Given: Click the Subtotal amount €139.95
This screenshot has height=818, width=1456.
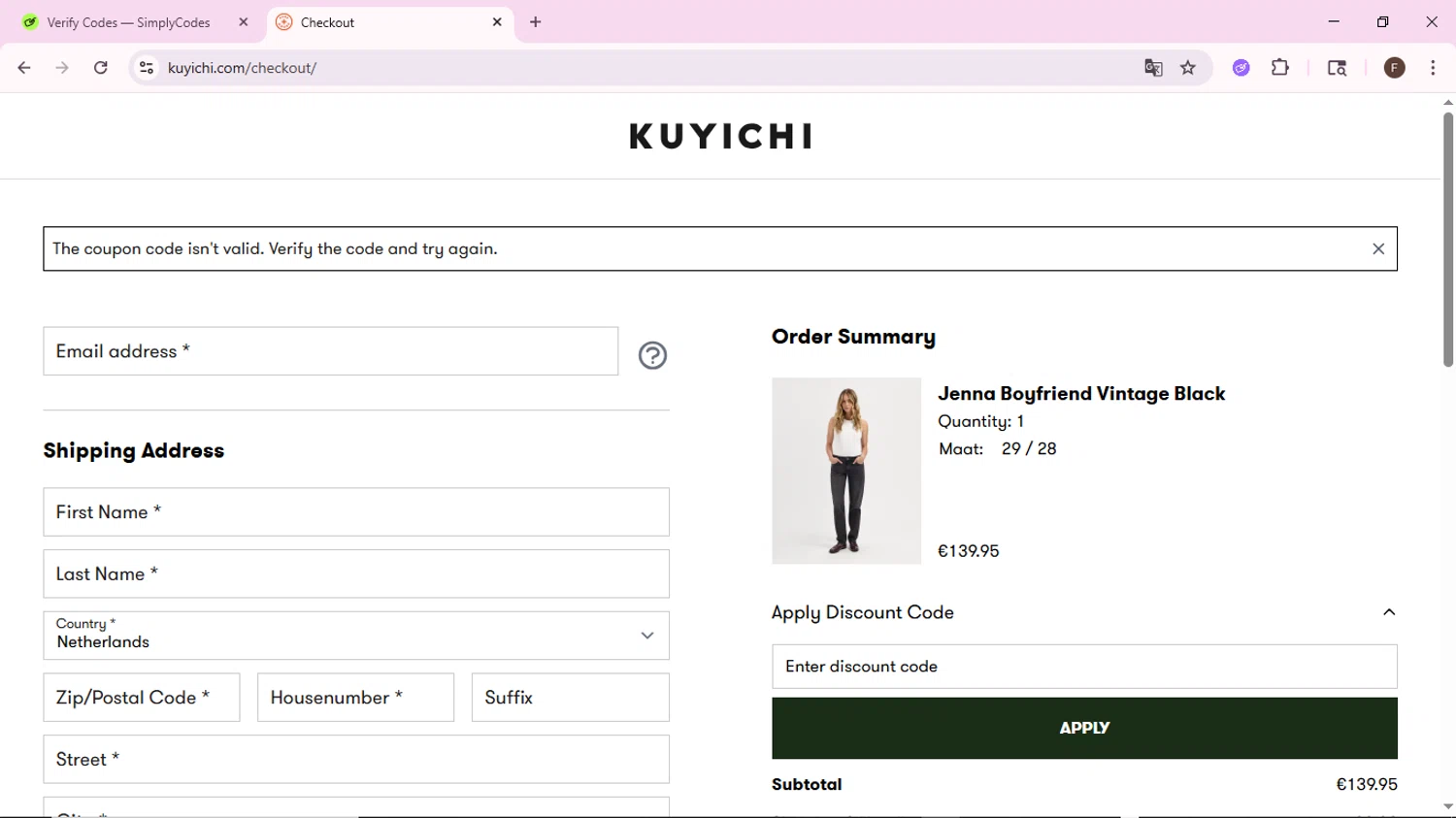Looking at the screenshot, I should [x=1367, y=785].
